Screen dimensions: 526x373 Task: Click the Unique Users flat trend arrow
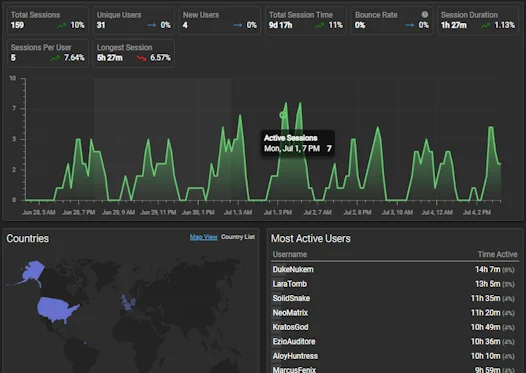151,25
